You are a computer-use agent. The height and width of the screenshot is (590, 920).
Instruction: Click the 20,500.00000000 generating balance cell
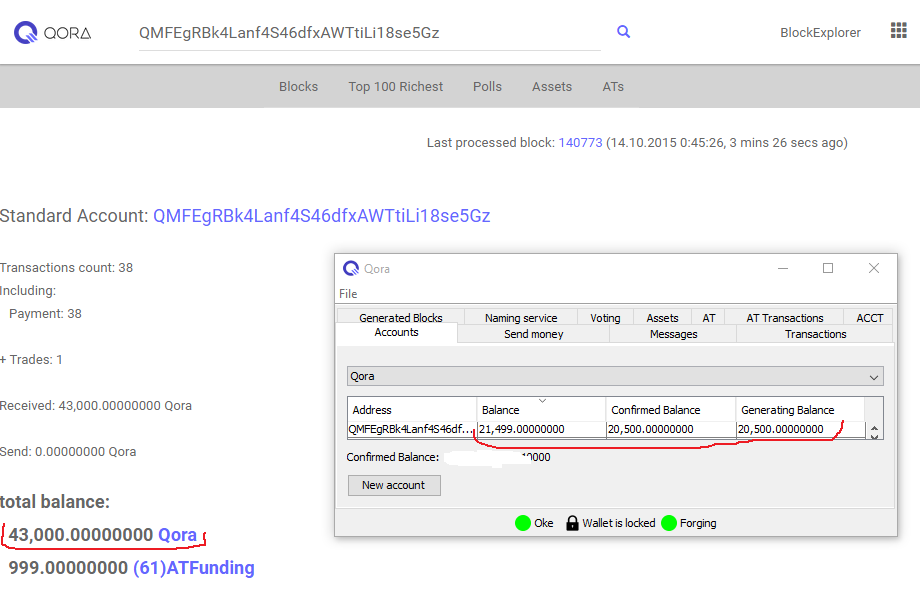point(800,429)
